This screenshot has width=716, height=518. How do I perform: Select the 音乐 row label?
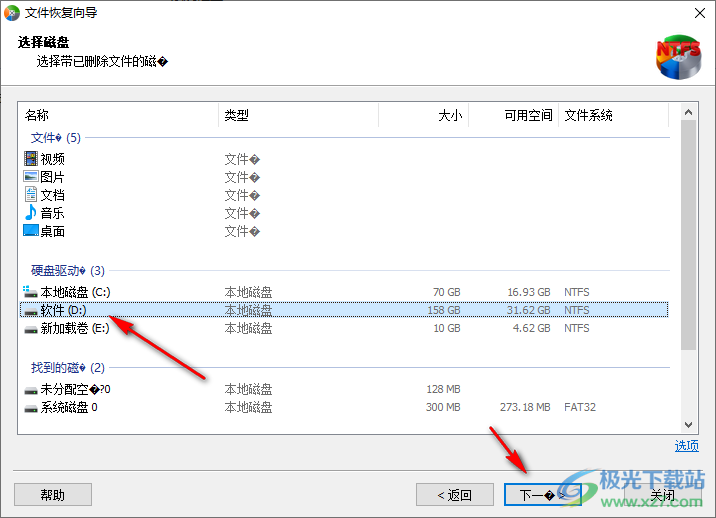pyautogui.click(x=53, y=213)
